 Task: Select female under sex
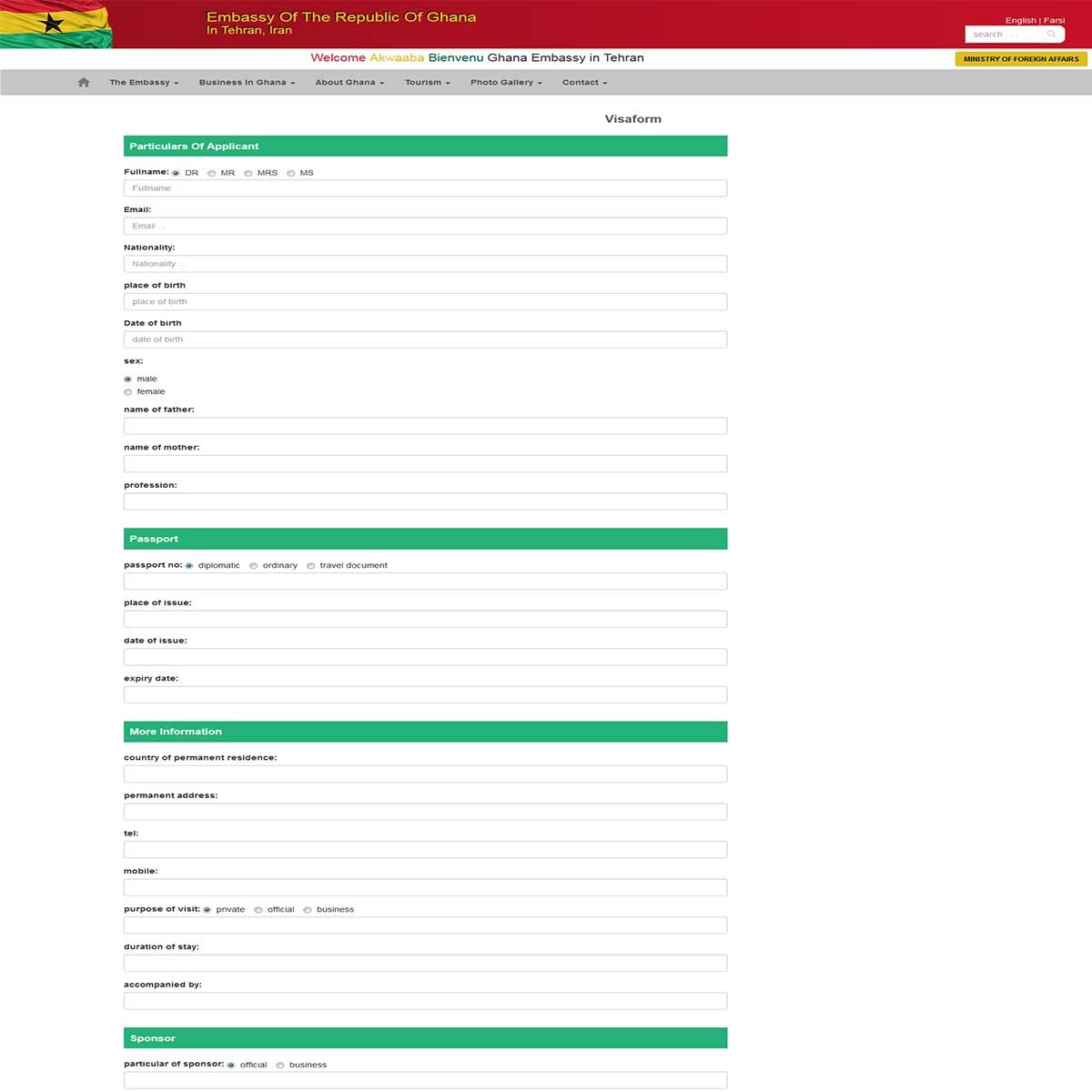click(x=127, y=391)
